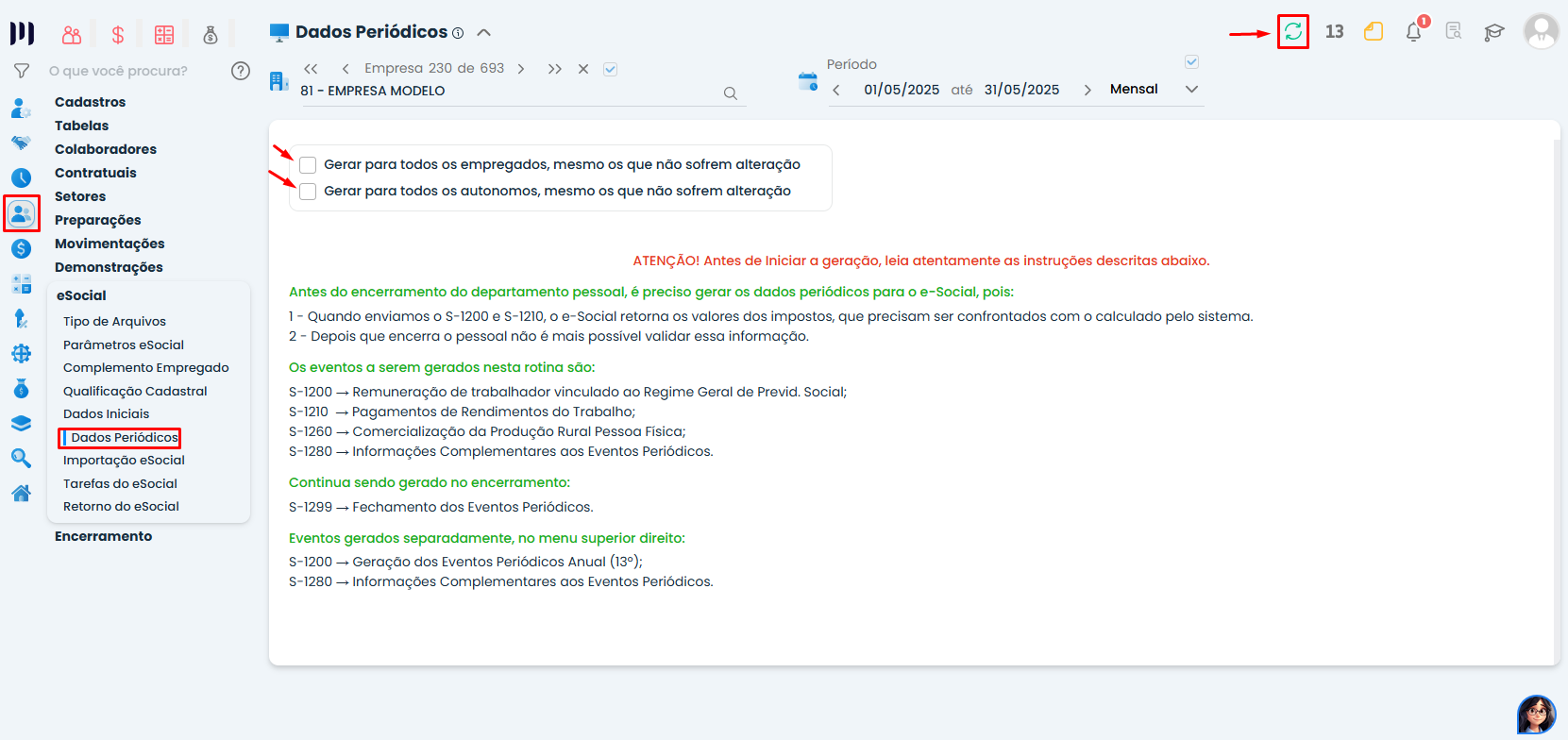Go to the next company
Screen dimensions: 1568x740
pos(521,69)
